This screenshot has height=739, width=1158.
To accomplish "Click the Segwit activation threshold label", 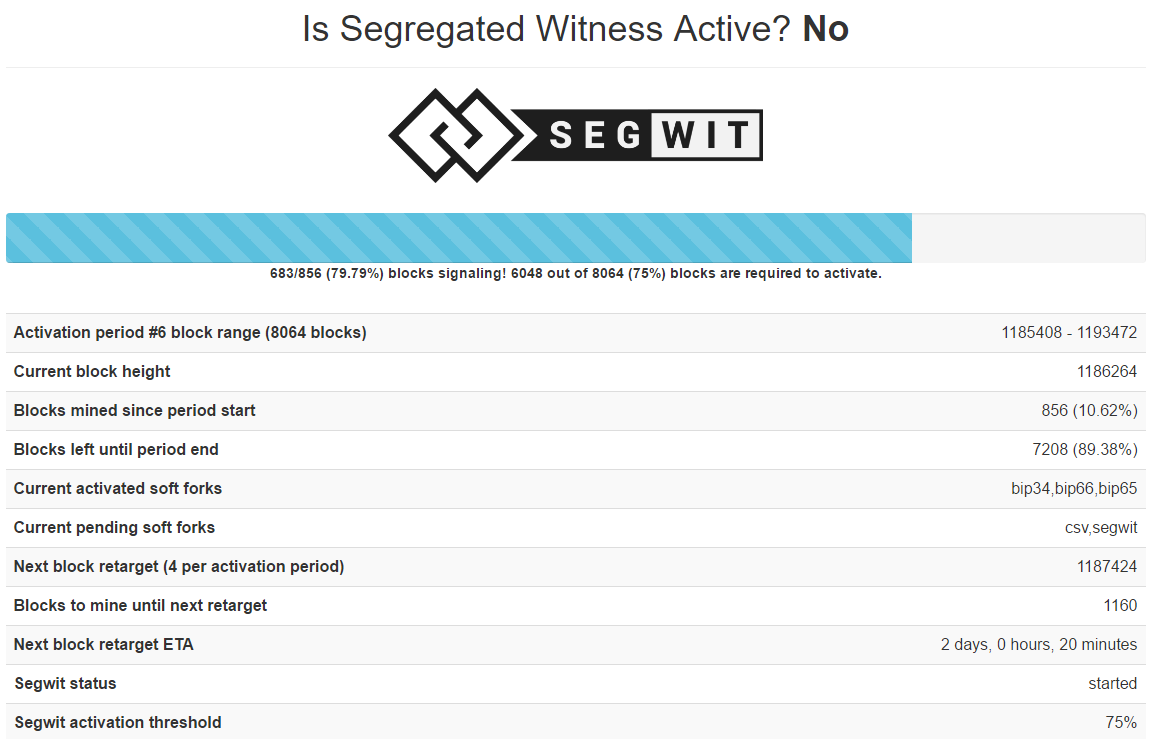I will pyautogui.click(x=118, y=723).
